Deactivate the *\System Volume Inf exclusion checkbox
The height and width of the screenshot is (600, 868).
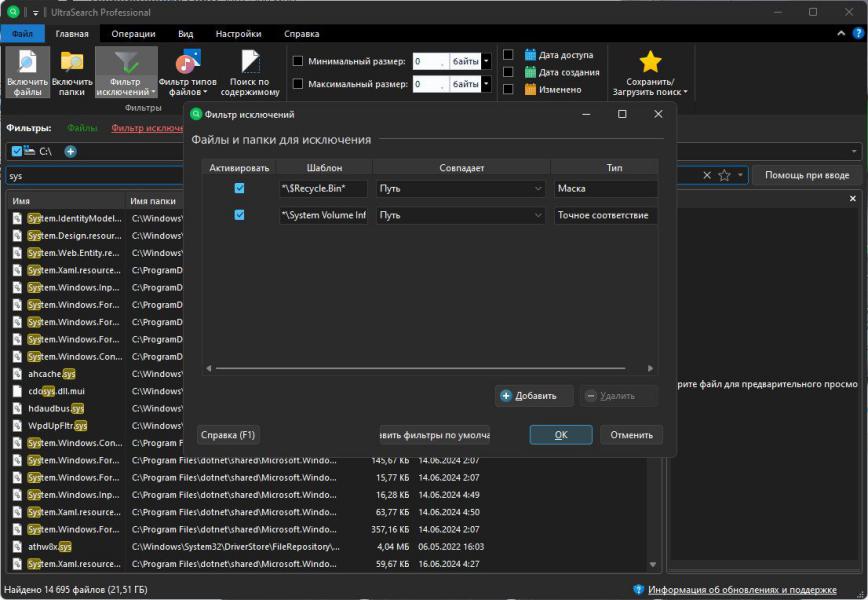tap(239, 215)
